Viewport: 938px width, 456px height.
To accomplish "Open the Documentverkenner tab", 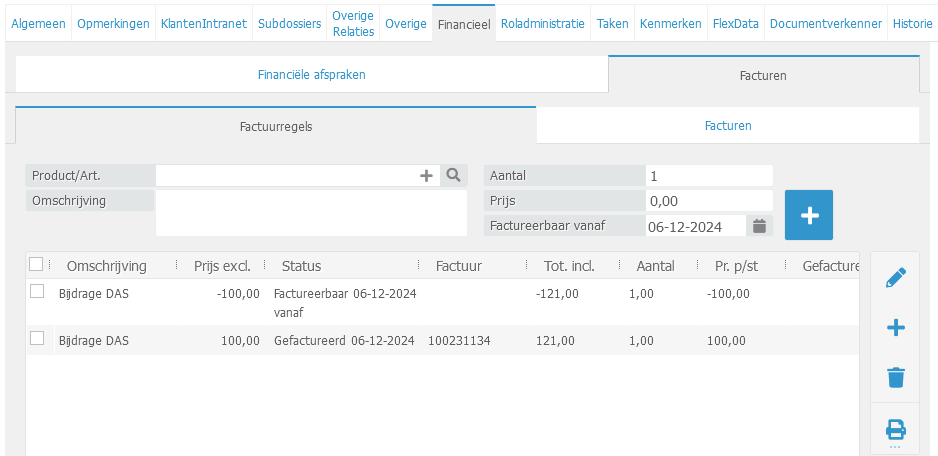I will coord(826,24).
